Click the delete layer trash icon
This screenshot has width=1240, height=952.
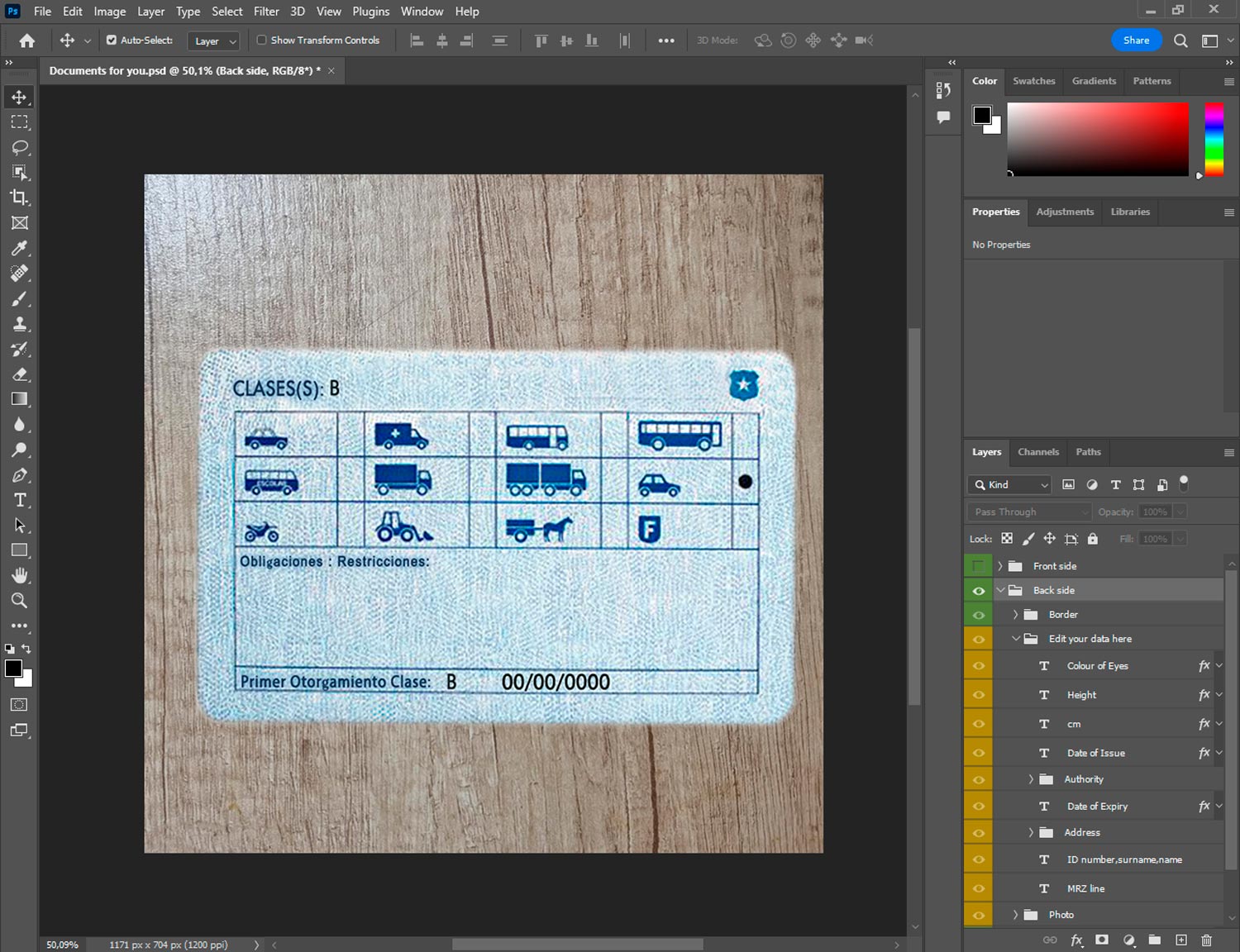[x=1206, y=940]
